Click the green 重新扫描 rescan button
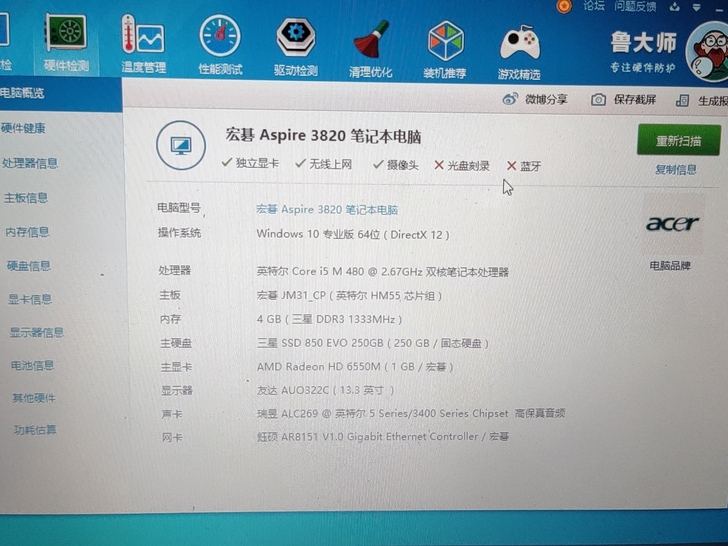This screenshot has width=728, height=546. pyautogui.click(x=679, y=140)
